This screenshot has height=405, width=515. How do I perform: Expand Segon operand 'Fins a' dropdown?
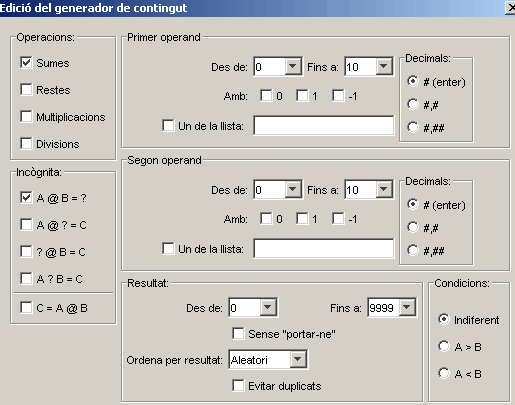[x=384, y=189]
